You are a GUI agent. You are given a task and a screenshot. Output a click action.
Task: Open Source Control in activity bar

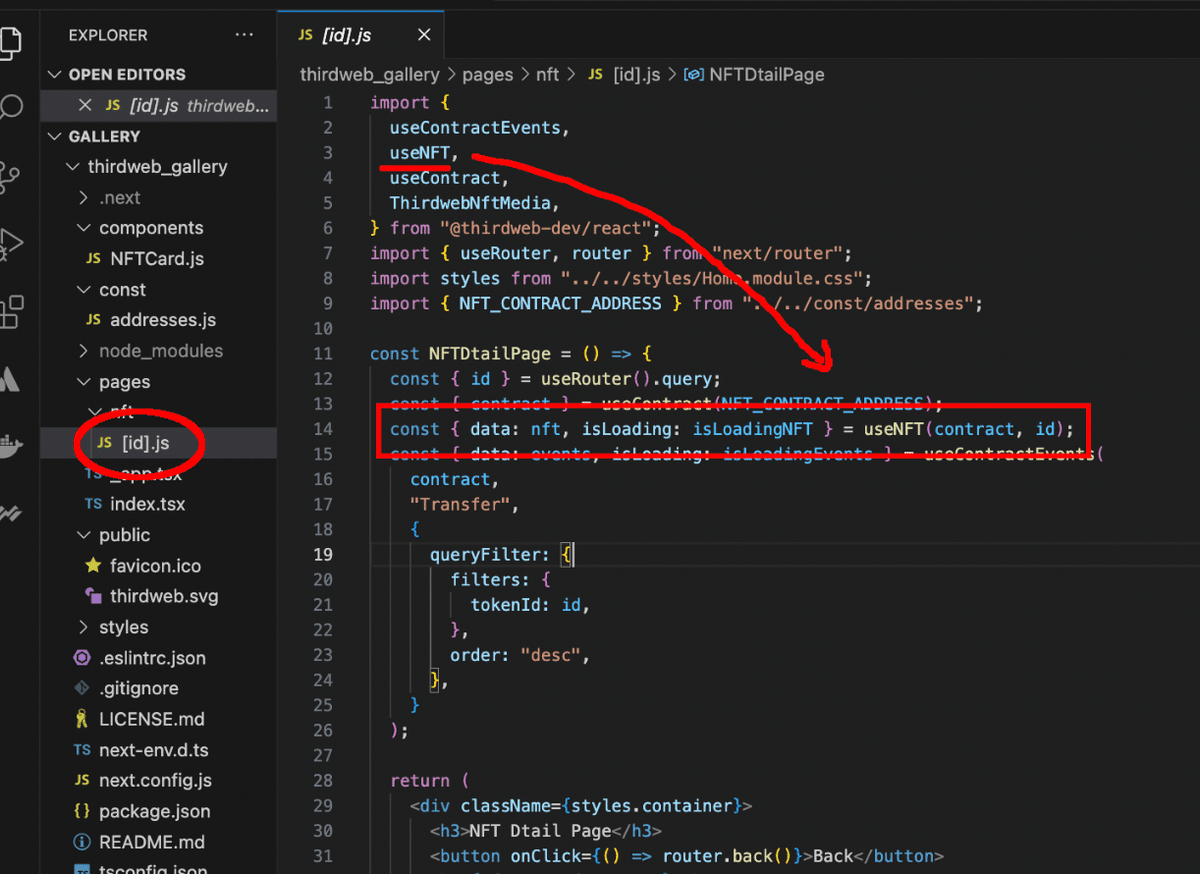[9, 176]
